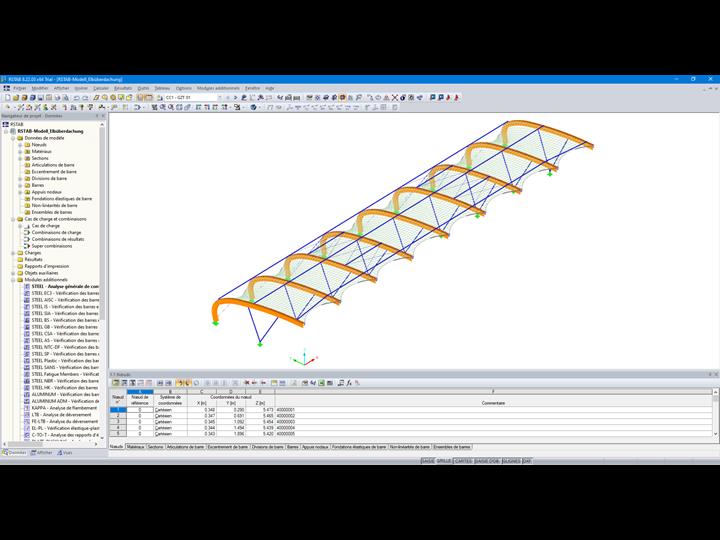
Task: Open the Modules additionnels menu
Action: (218, 88)
